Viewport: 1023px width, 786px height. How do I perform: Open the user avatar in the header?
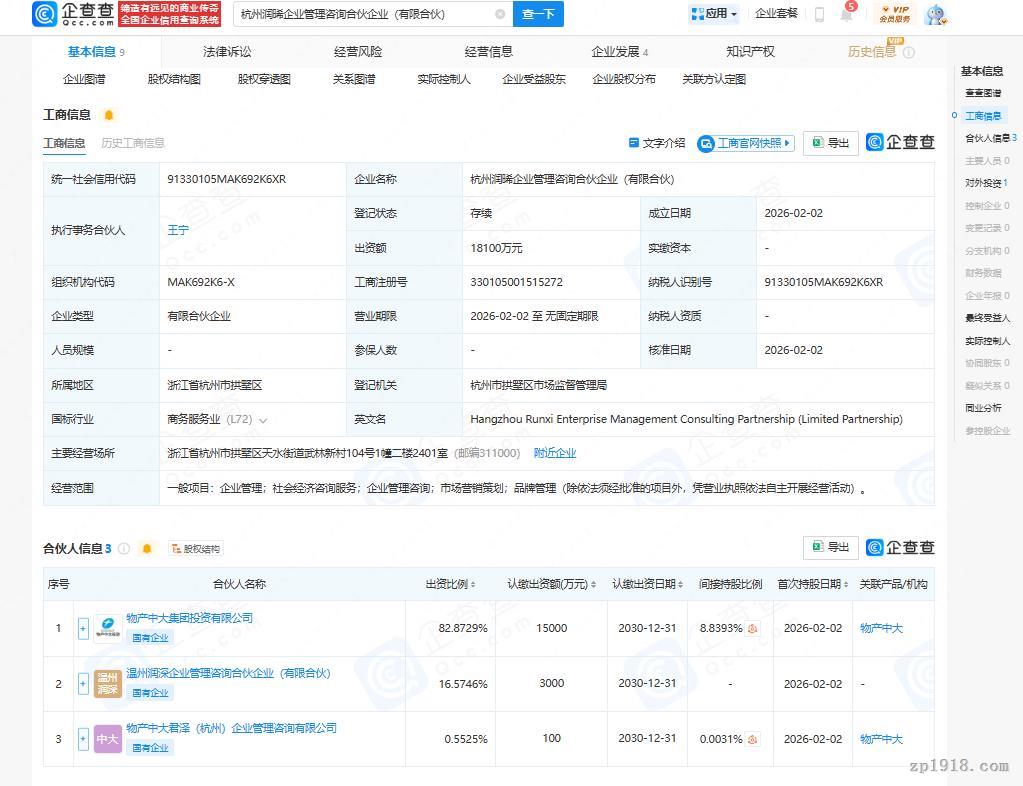point(935,14)
